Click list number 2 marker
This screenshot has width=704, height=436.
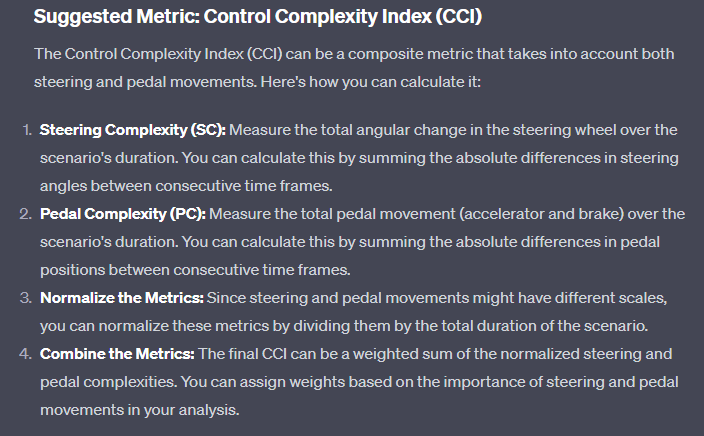click(x=26, y=214)
